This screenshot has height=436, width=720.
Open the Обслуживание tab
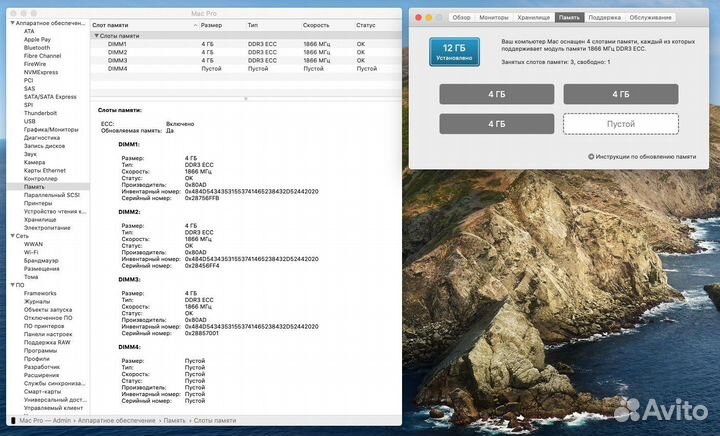coord(651,17)
